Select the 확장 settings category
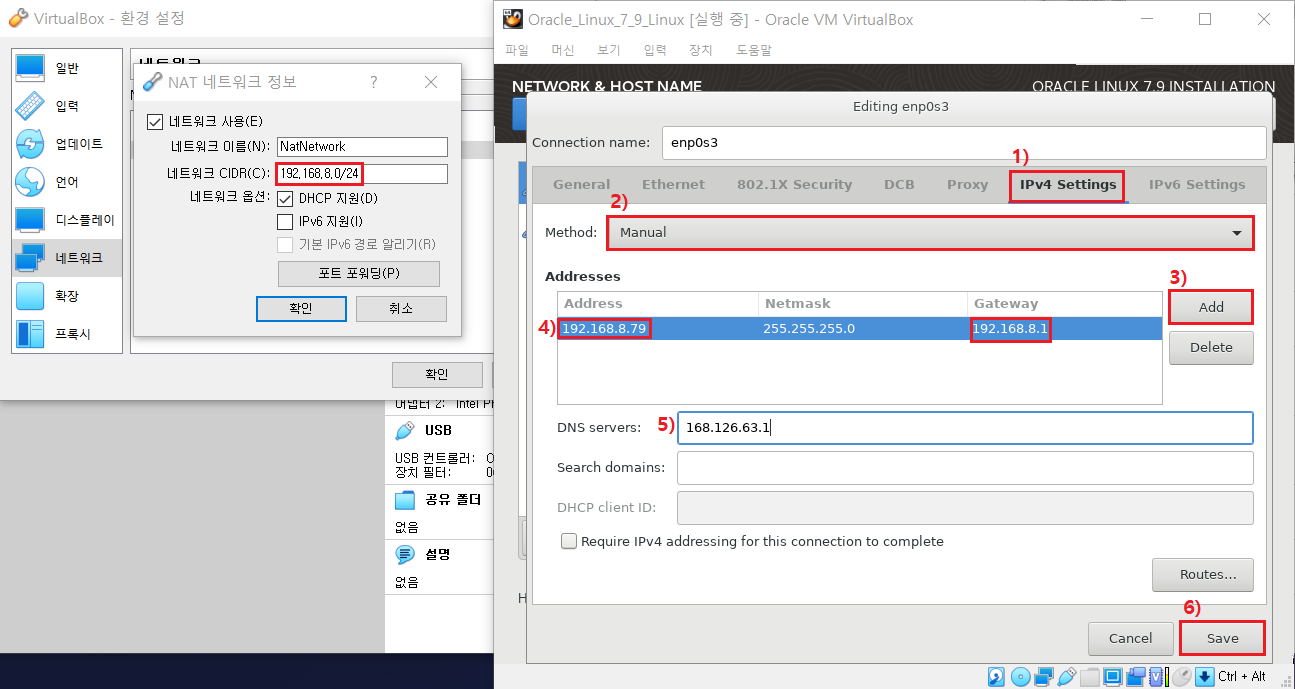Image resolution: width=1295 pixels, height=689 pixels. click(67, 296)
